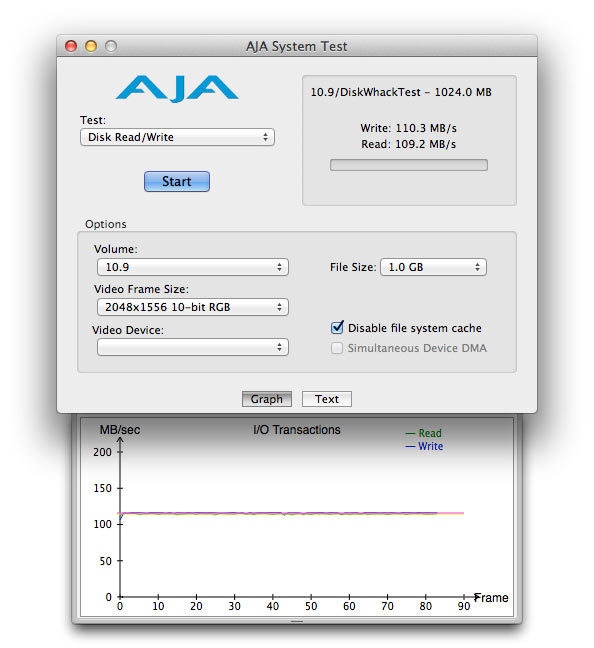Open the Test type dropdown

177,137
